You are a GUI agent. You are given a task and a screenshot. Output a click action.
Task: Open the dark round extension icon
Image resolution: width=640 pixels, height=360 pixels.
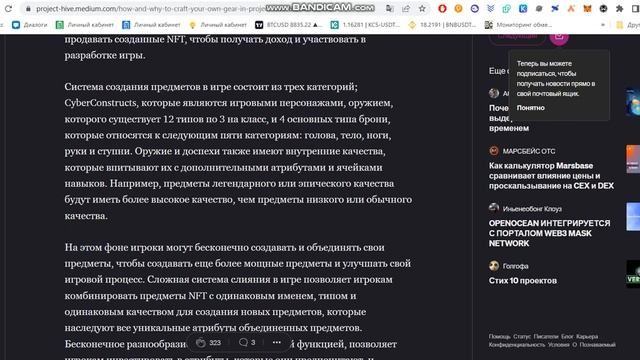(x=603, y=9)
